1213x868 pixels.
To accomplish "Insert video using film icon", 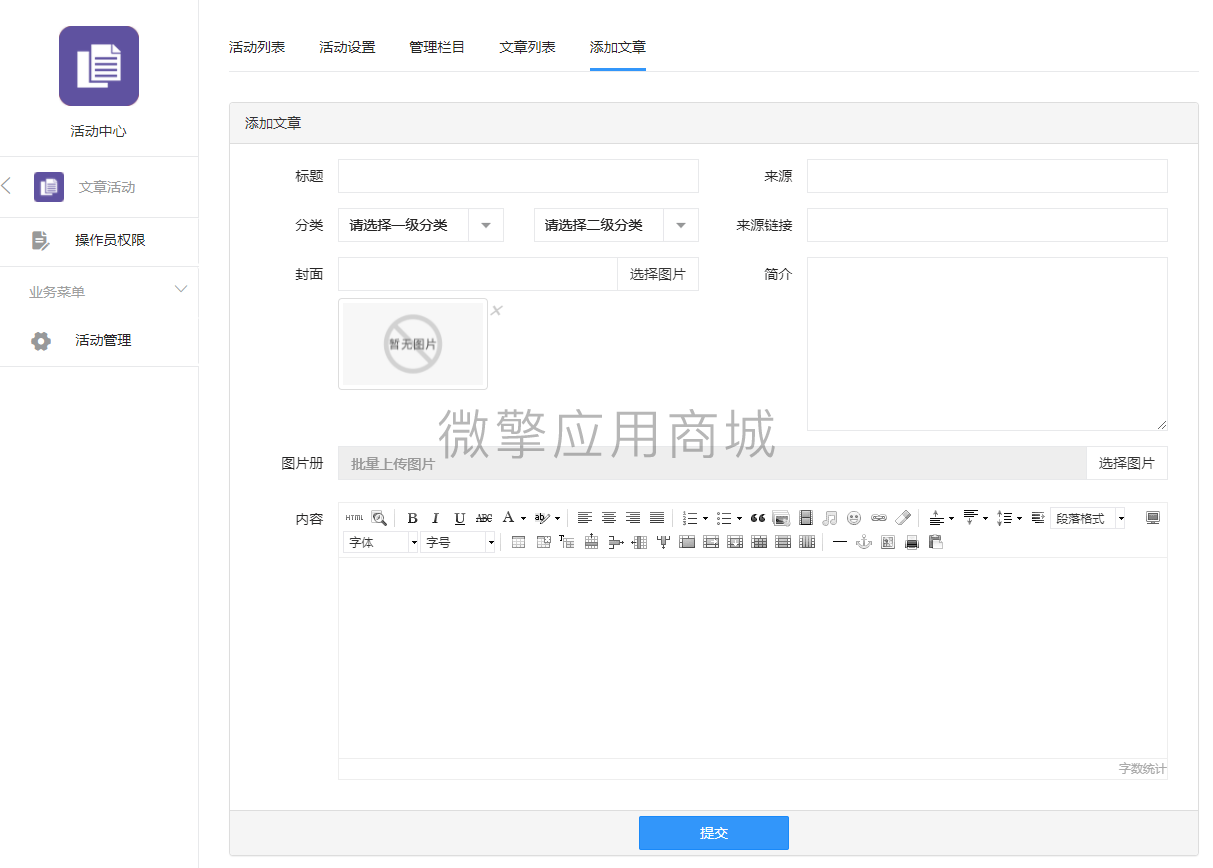I will point(806,518).
